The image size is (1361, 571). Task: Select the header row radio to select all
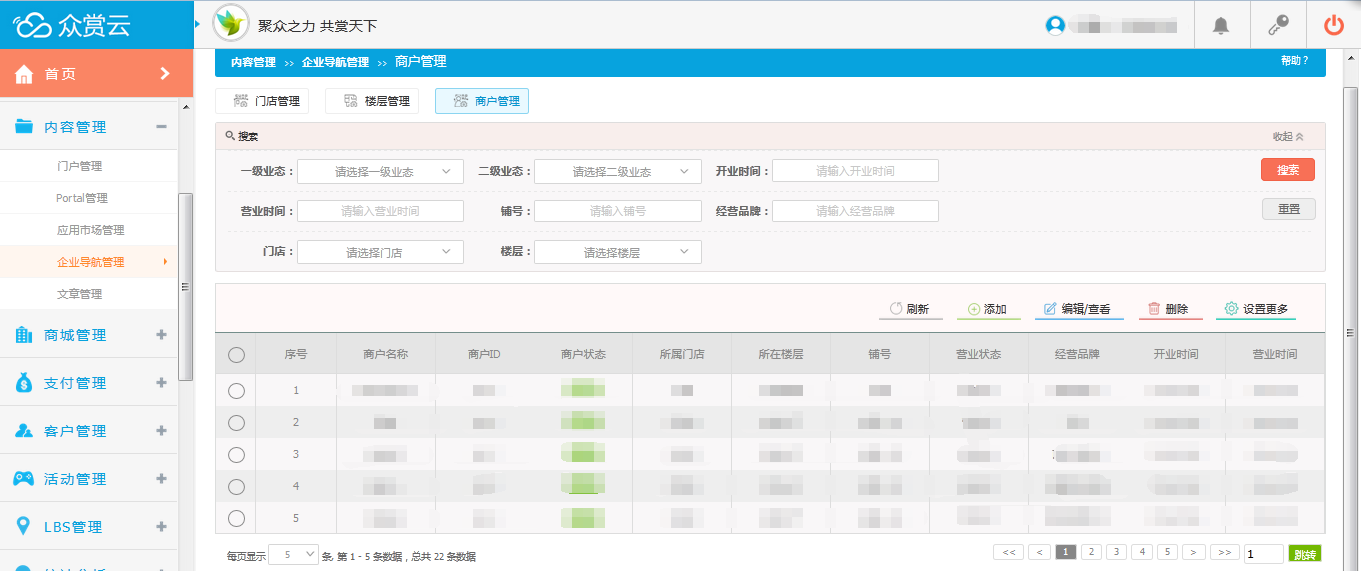coord(236,354)
